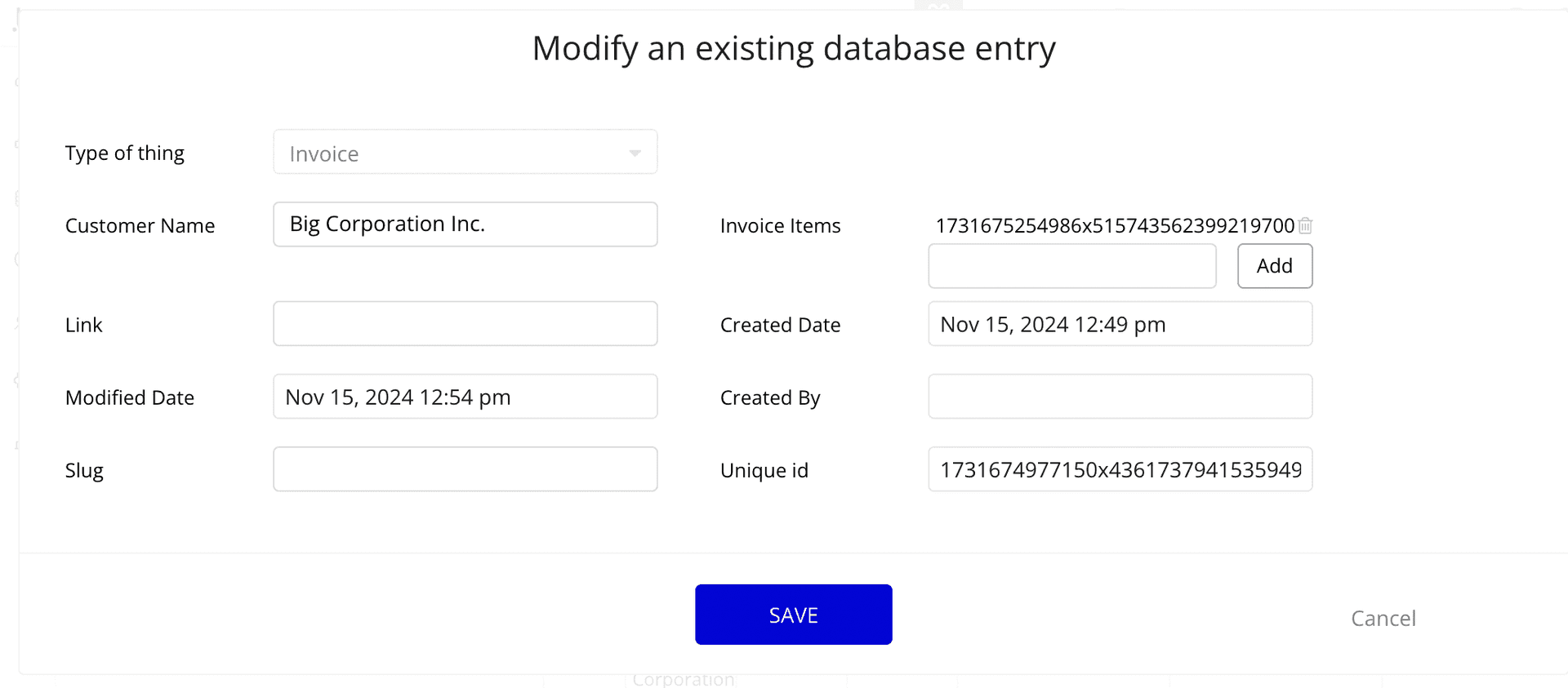
Task: Click the 'Type of thing' label
Action: (125, 153)
